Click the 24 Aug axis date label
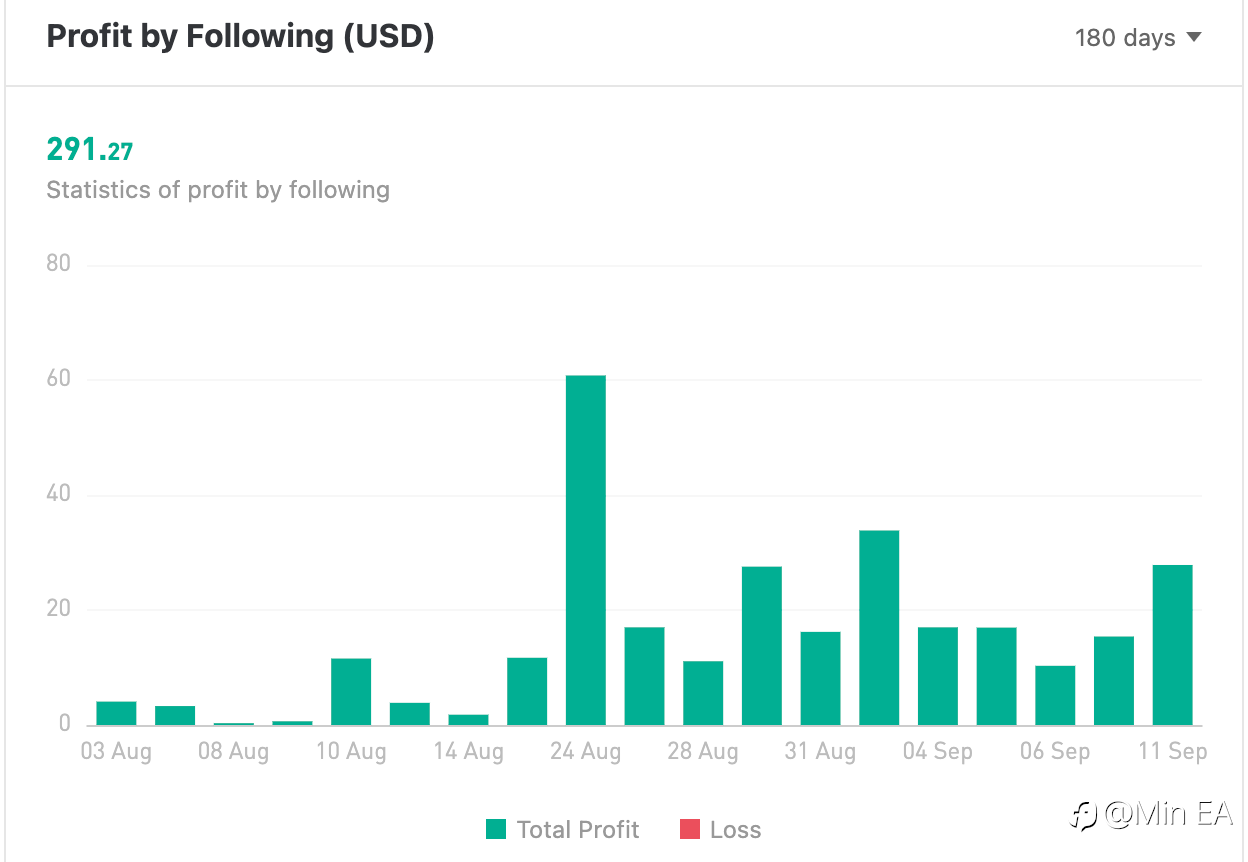Screen dimensions: 1248x862 (x=585, y=751)
